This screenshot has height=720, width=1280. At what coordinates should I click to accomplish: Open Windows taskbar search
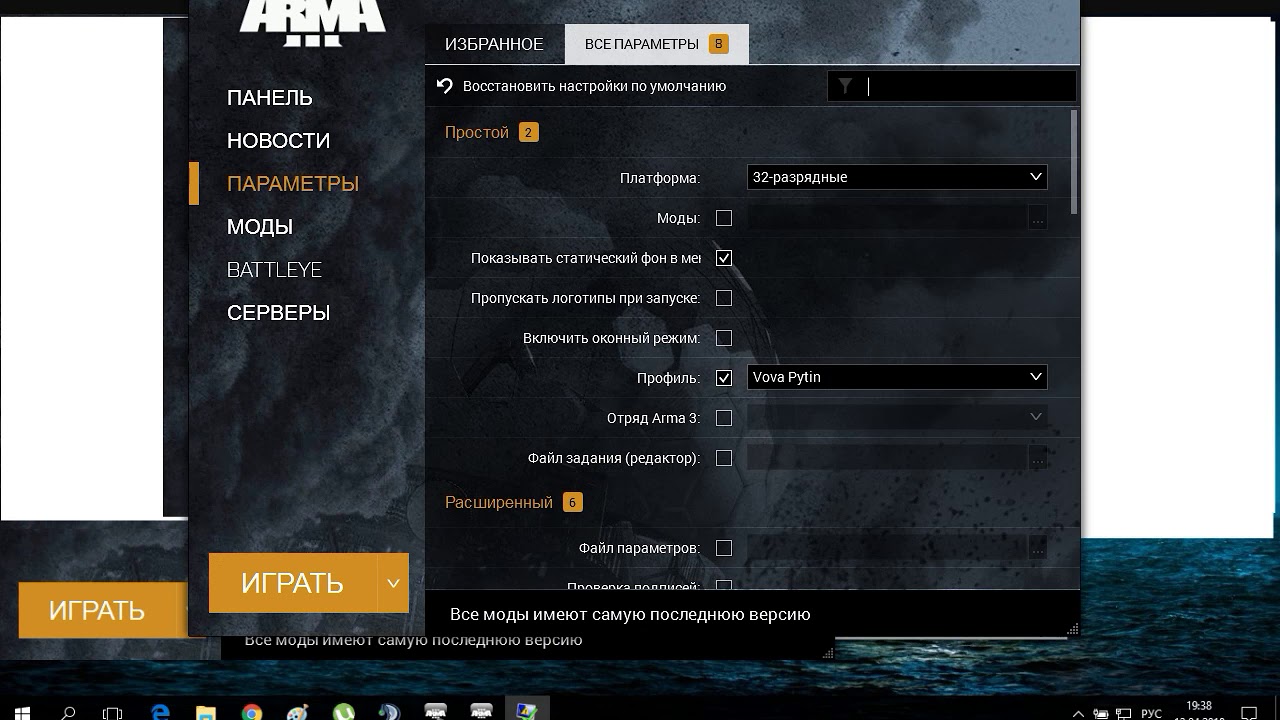click(x=68, y=712)
